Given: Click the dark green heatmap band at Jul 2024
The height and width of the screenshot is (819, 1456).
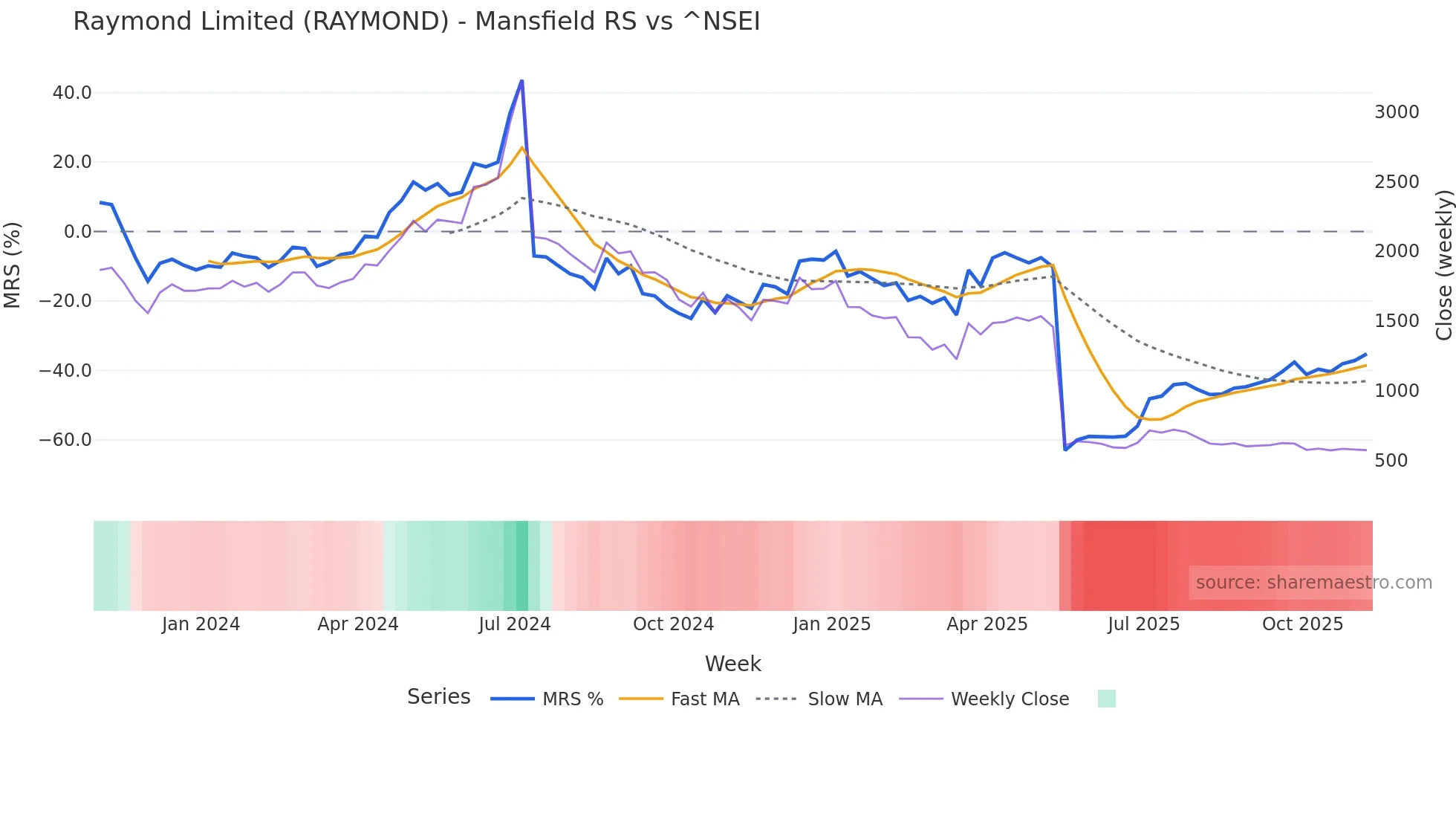Looking at the screenshot, I should [522, 566].
